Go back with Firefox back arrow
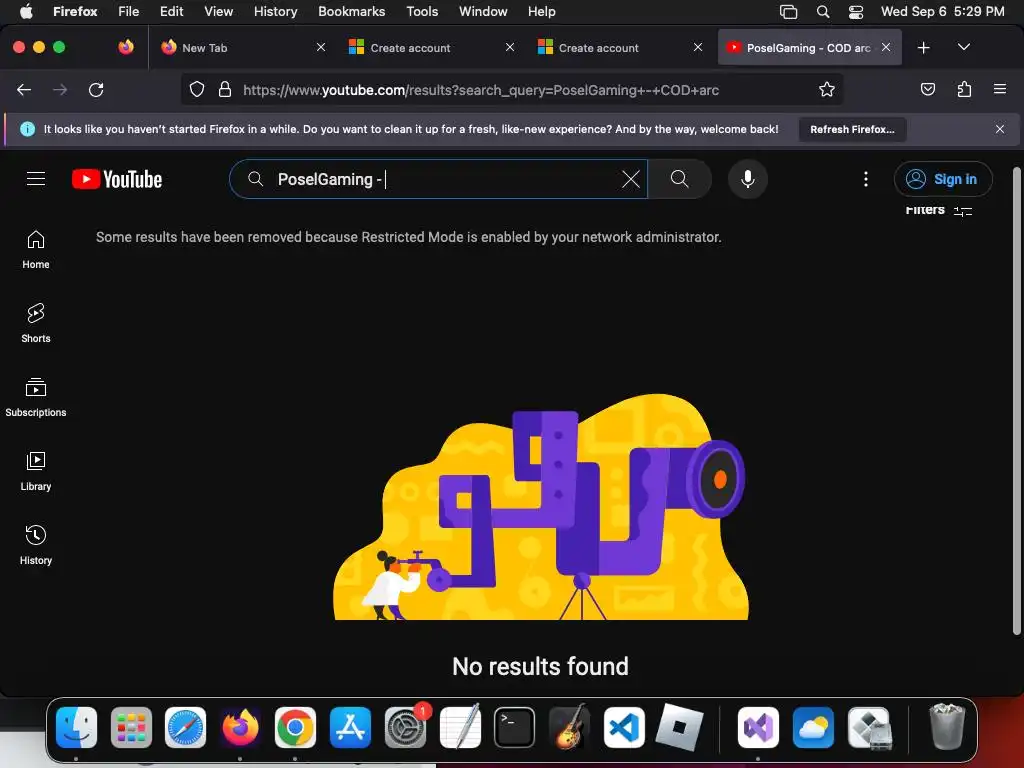 (x=24, y=90)
